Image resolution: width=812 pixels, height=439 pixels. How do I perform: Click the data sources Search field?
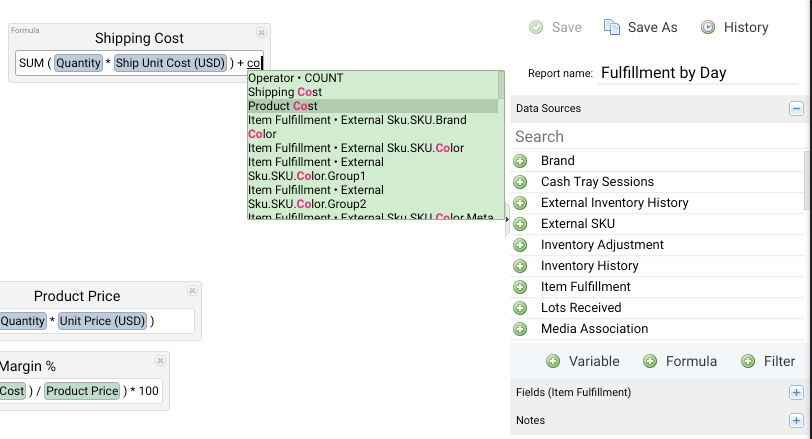tap(658, 137)
